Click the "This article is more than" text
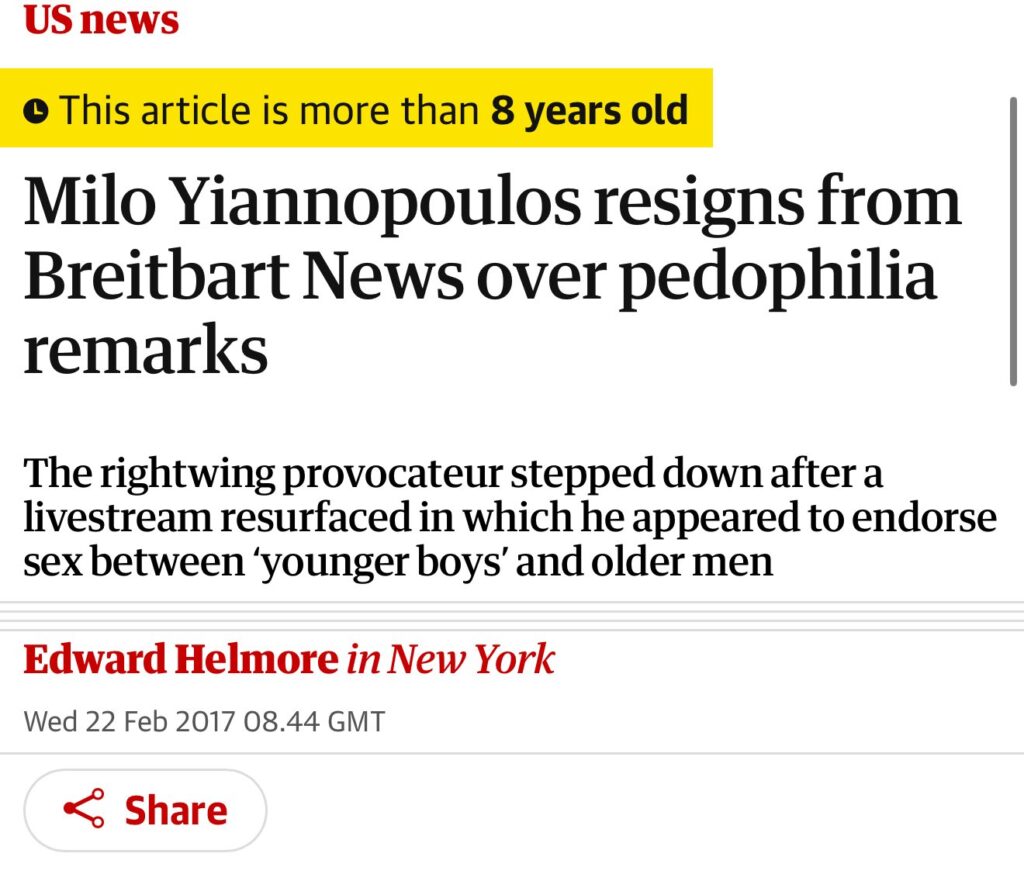Image resolution: width=1024 pixels, height=888 pixels. [270, 110]
